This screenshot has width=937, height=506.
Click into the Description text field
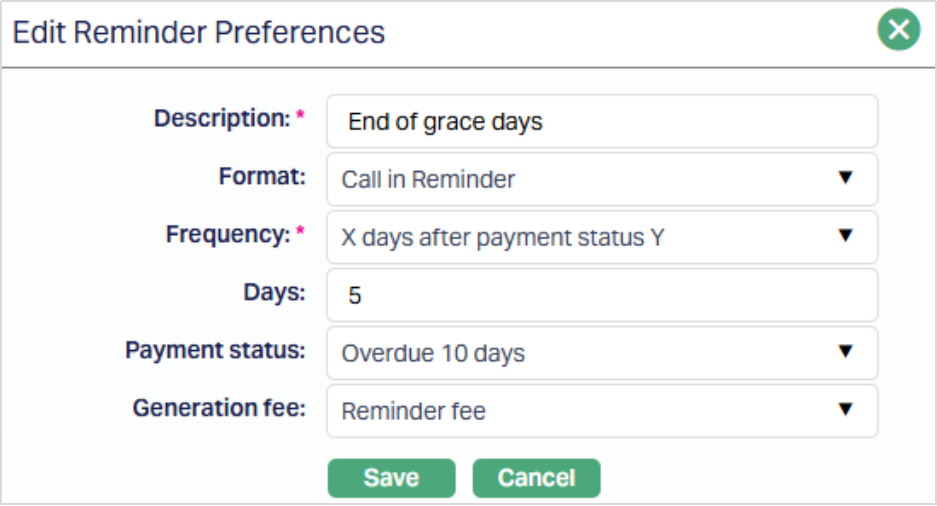click(602, 122)
